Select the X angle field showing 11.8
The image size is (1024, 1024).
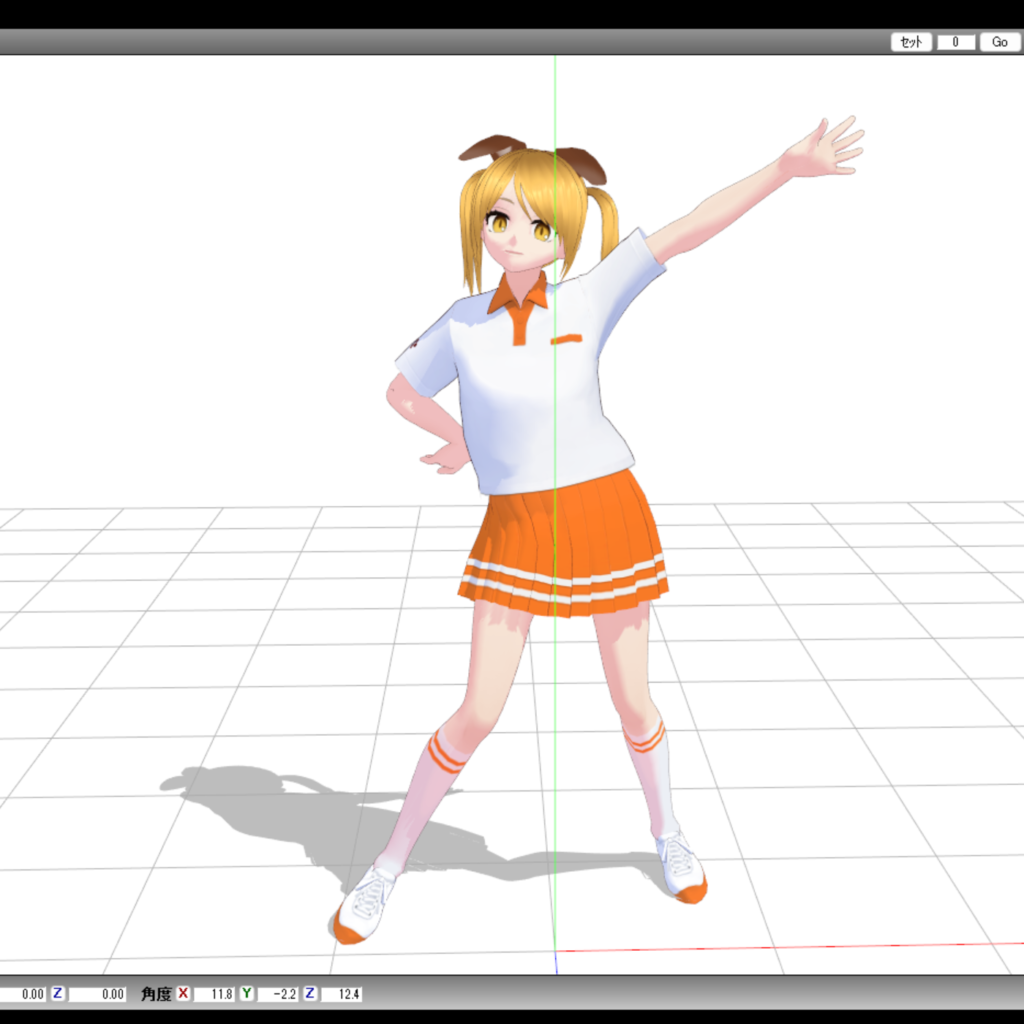pos(214,994)
